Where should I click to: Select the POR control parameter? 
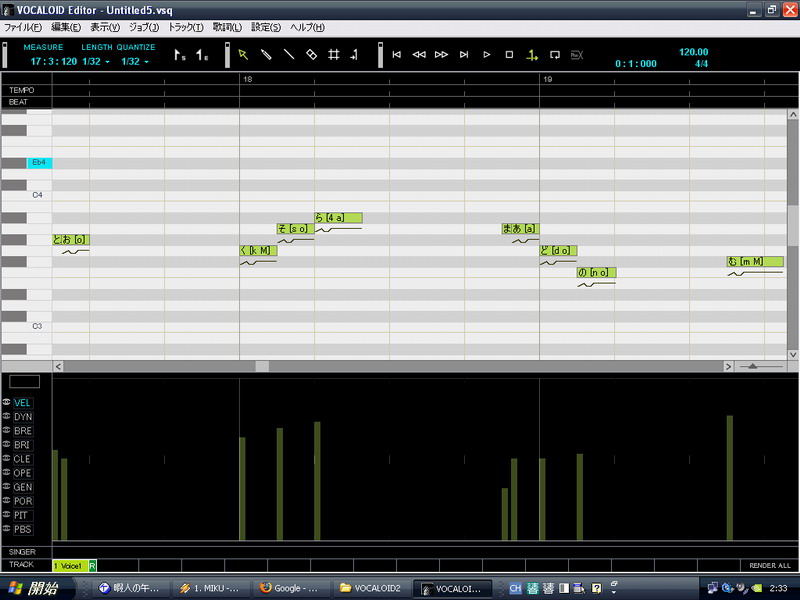click(x=22, y=501)
